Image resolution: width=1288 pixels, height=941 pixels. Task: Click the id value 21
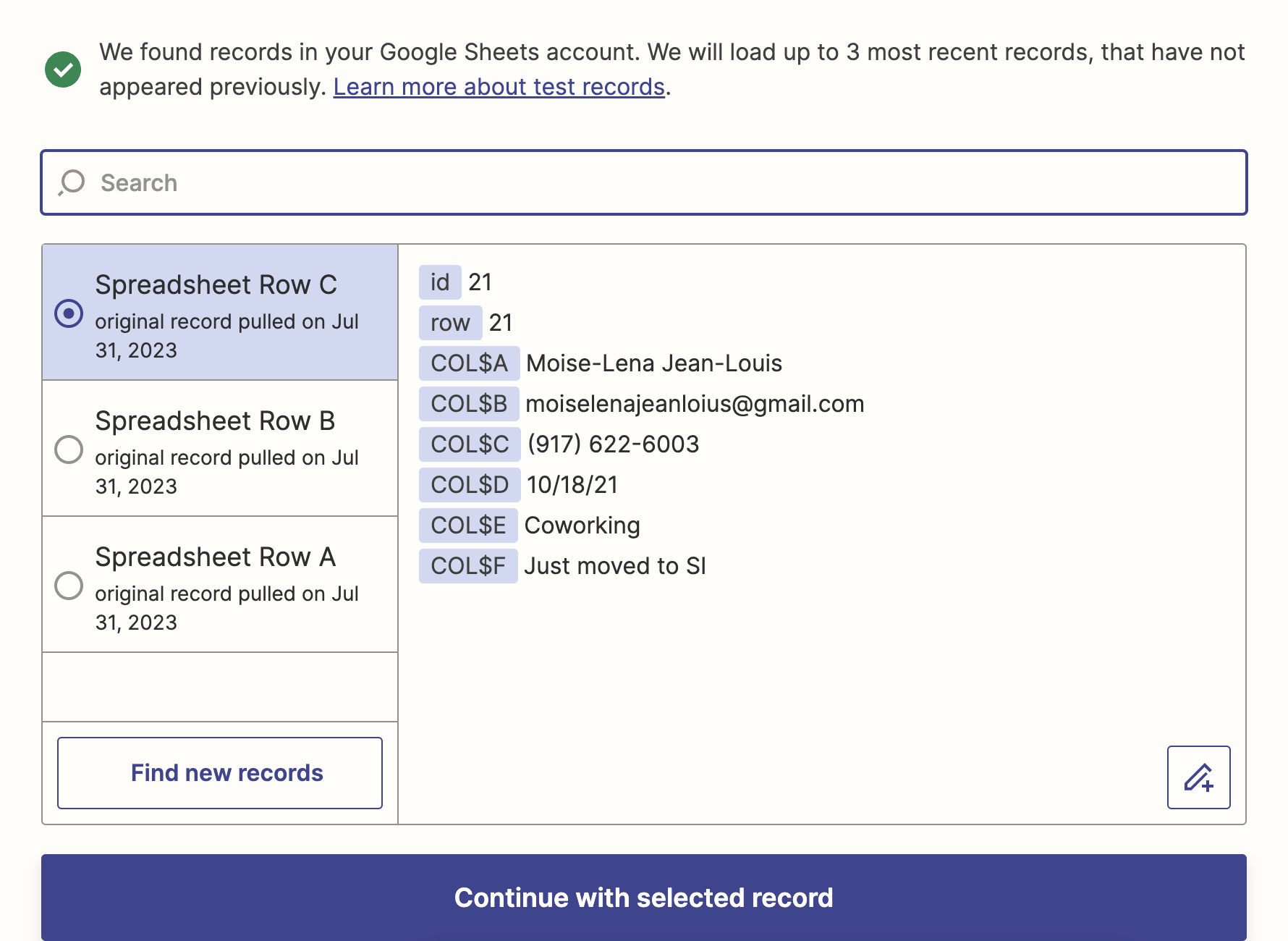[x=480, y=282]
